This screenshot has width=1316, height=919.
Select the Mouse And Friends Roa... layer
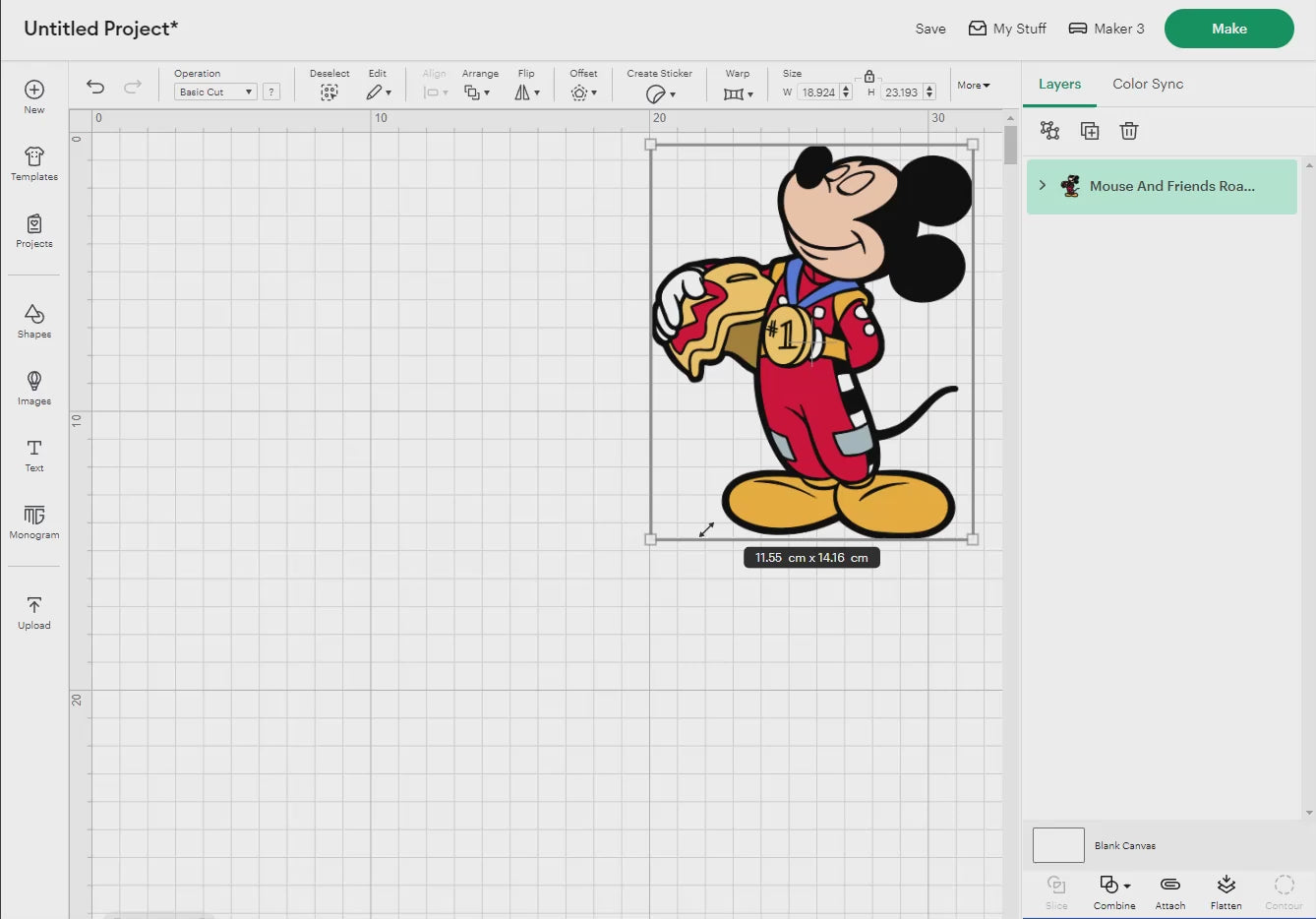click(1162, 186)
